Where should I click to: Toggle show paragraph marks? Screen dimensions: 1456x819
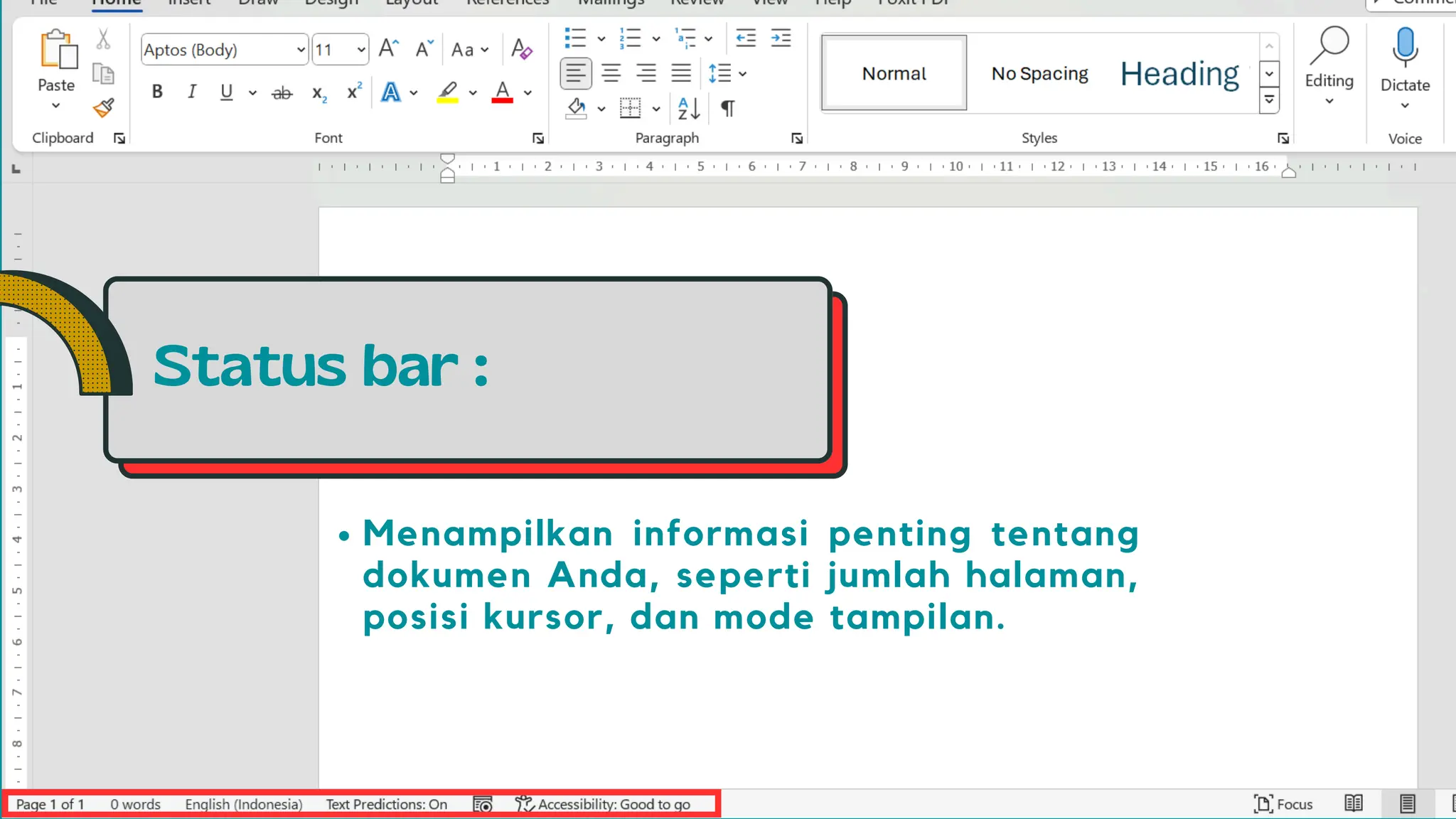click(727, 108)
